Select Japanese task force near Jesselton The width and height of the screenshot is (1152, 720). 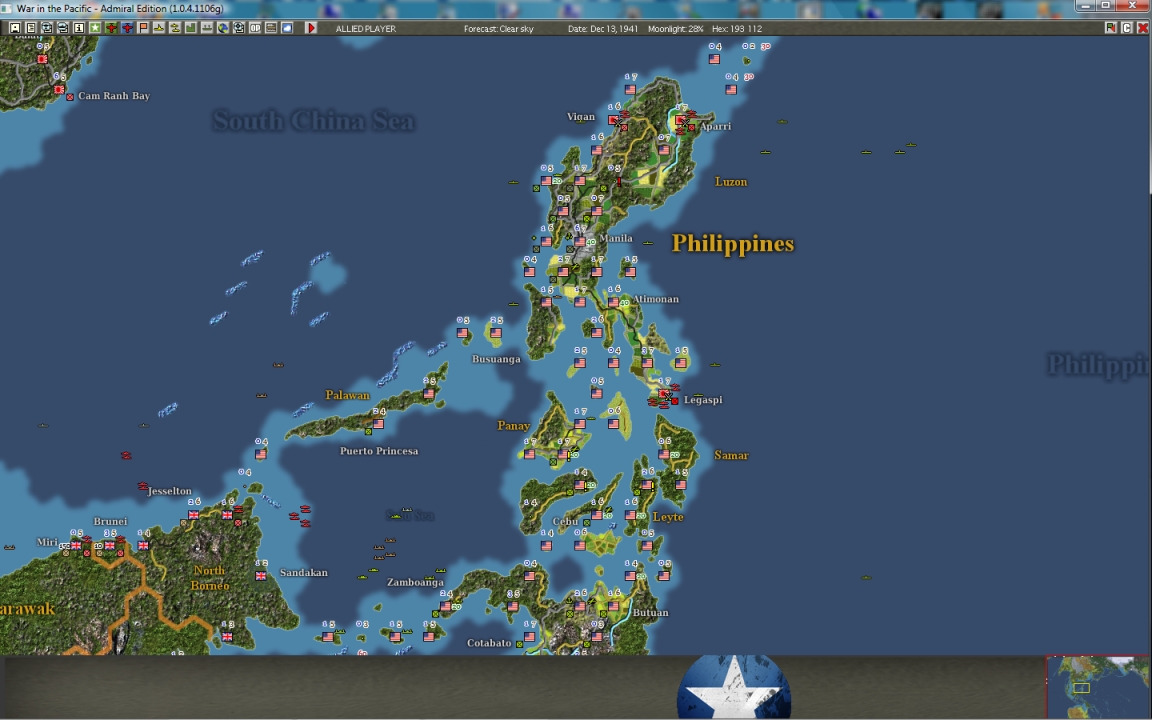142,486
